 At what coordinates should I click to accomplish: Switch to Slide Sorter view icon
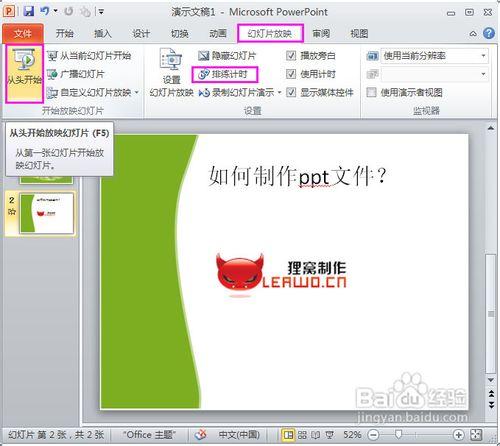pos(302,435)
